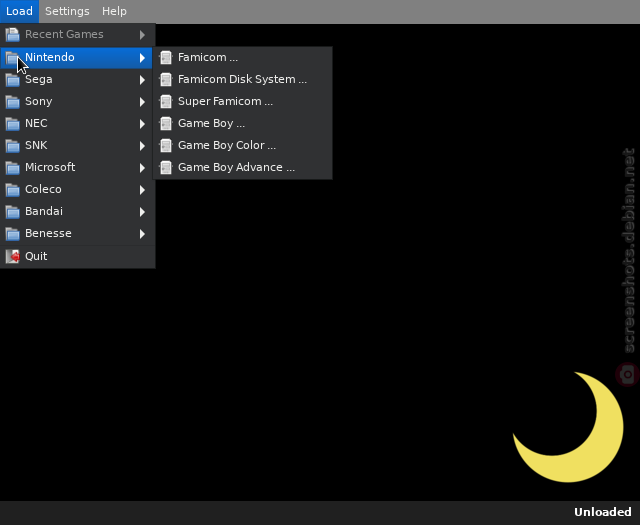Click the Microsoft folder icon
The width and height of the screenshot is (640, 525).
pyautogui.click(x=12, y=168)
